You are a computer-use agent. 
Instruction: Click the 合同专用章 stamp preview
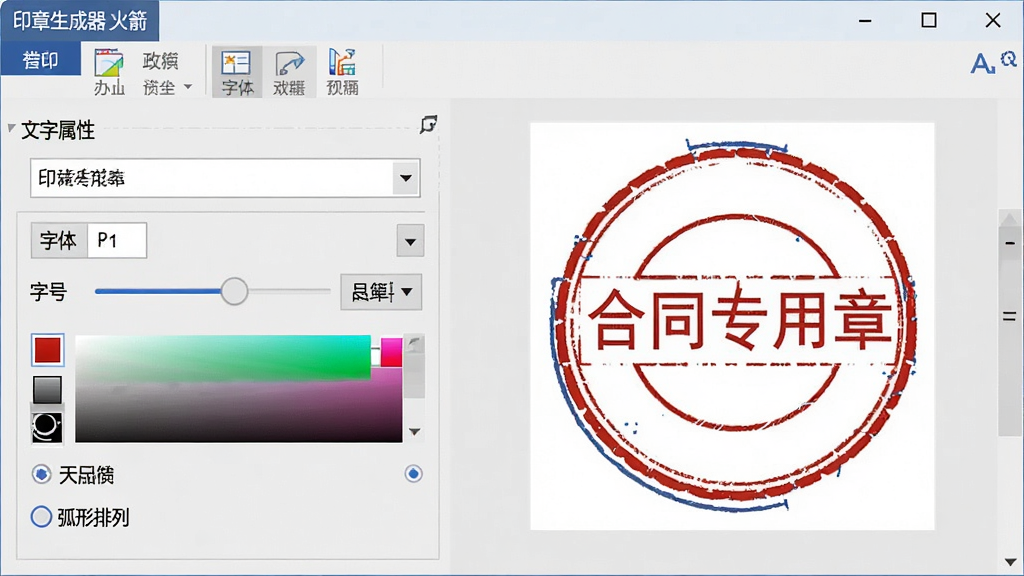tap(732, 326)
